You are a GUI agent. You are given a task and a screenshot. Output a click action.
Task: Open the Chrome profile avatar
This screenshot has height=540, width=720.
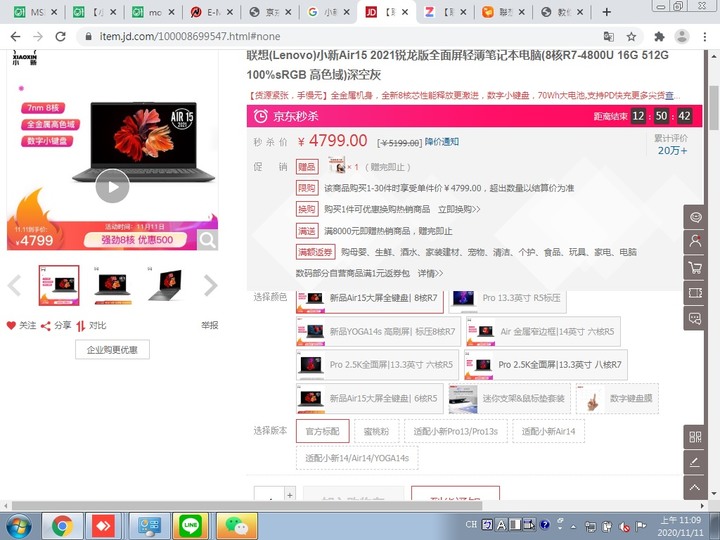(x=682, y=36)
